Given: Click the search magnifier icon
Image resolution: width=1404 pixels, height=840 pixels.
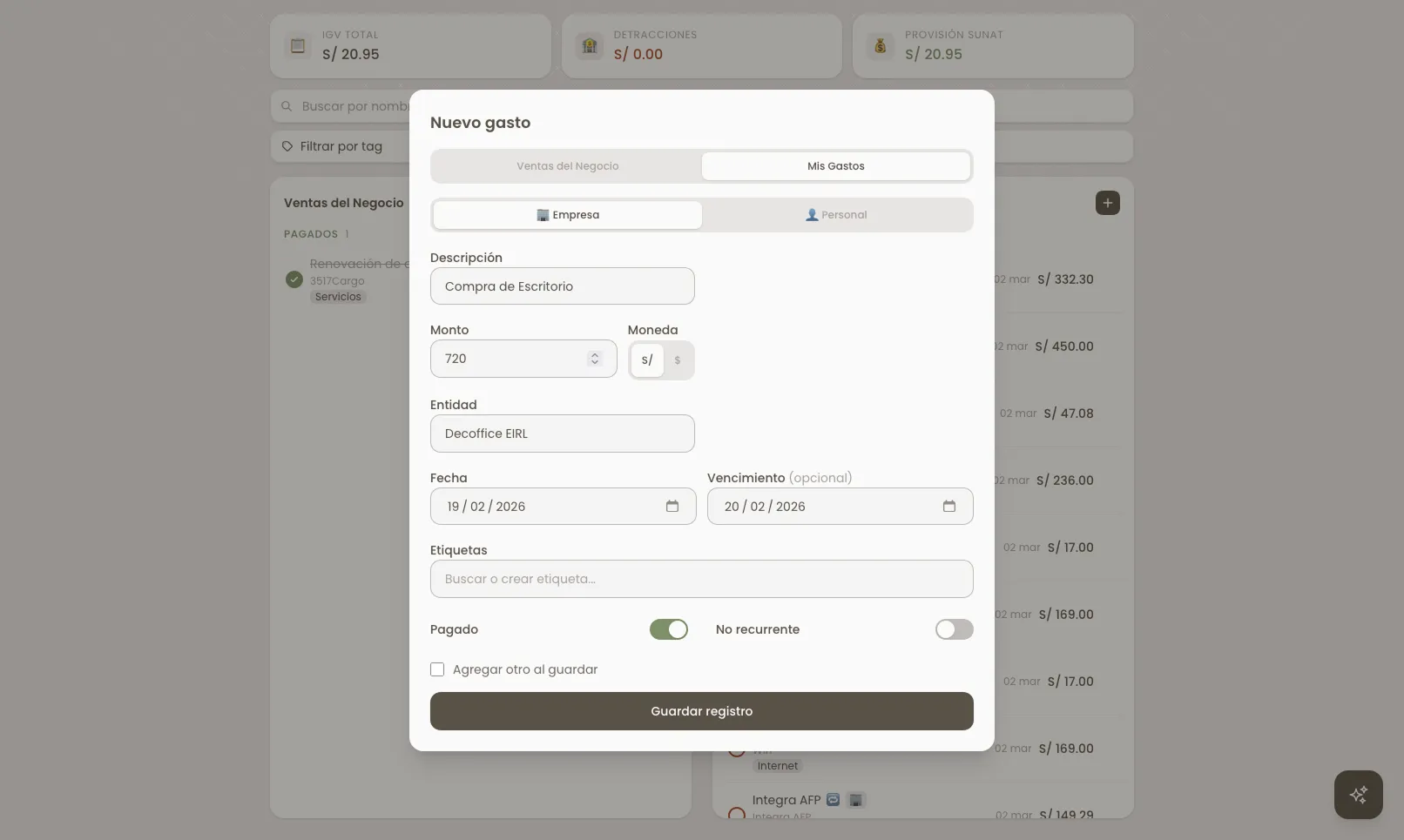Looking at the screenshot, I should 287,105.
